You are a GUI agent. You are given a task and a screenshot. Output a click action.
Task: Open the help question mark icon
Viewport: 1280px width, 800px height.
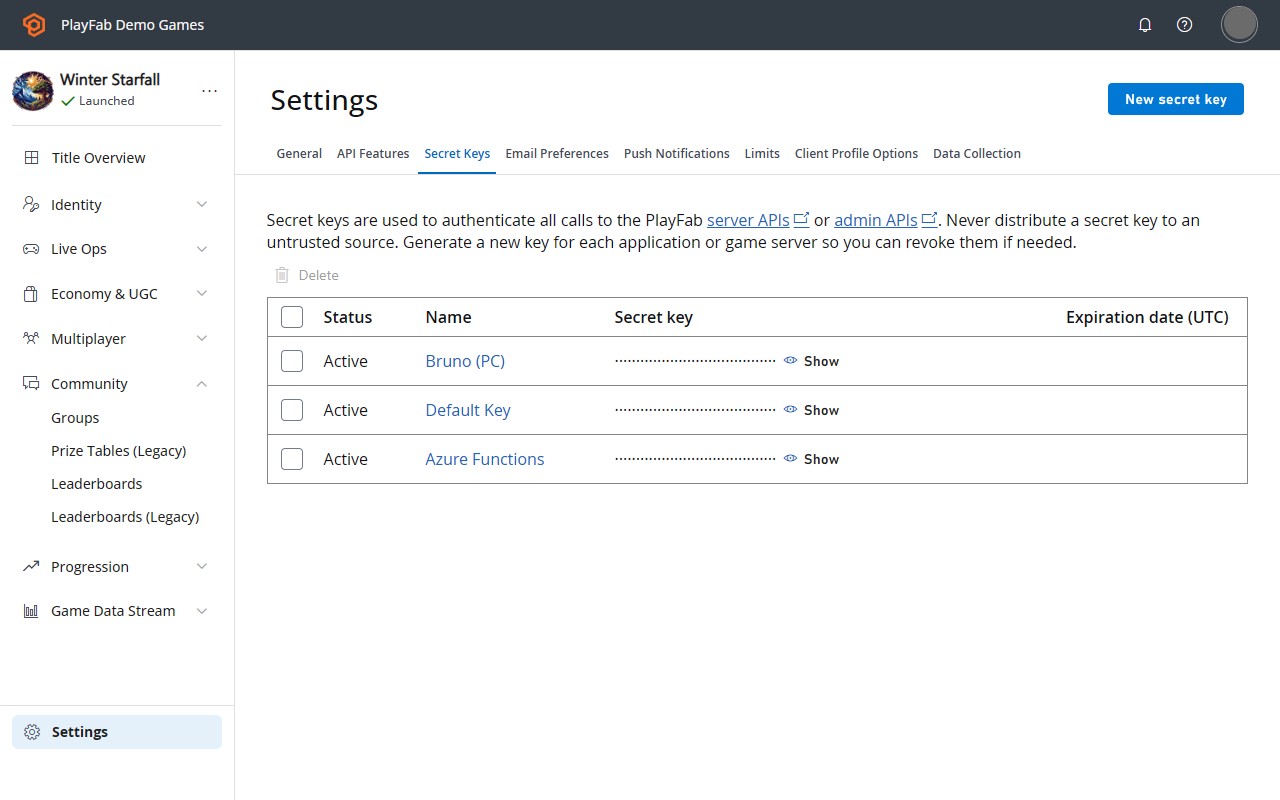click(1185, 25)
